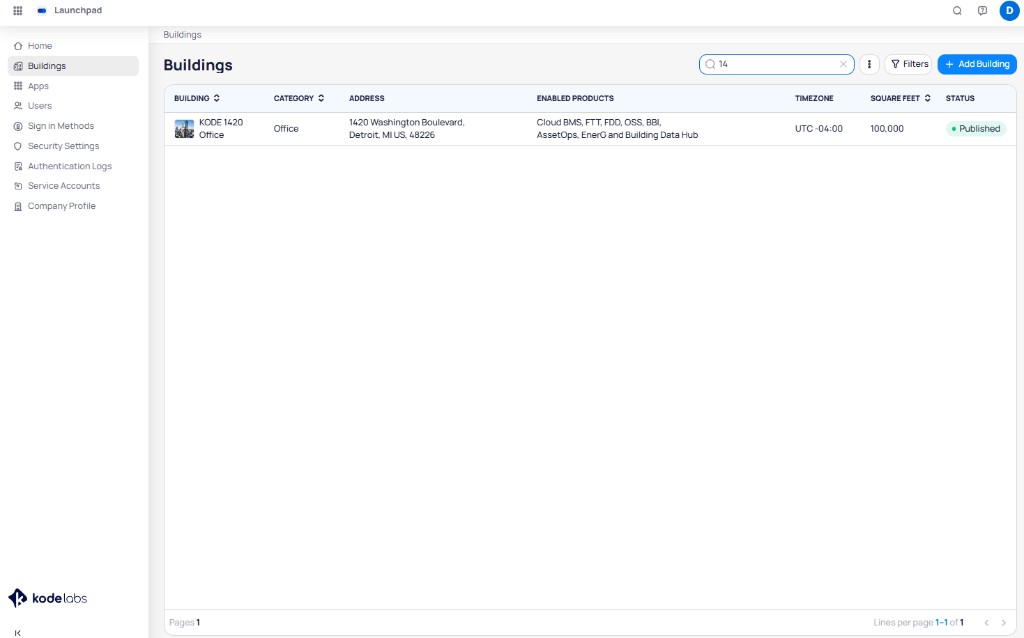
Task: Focus the Buildings search input field
Action: [776, 64]
